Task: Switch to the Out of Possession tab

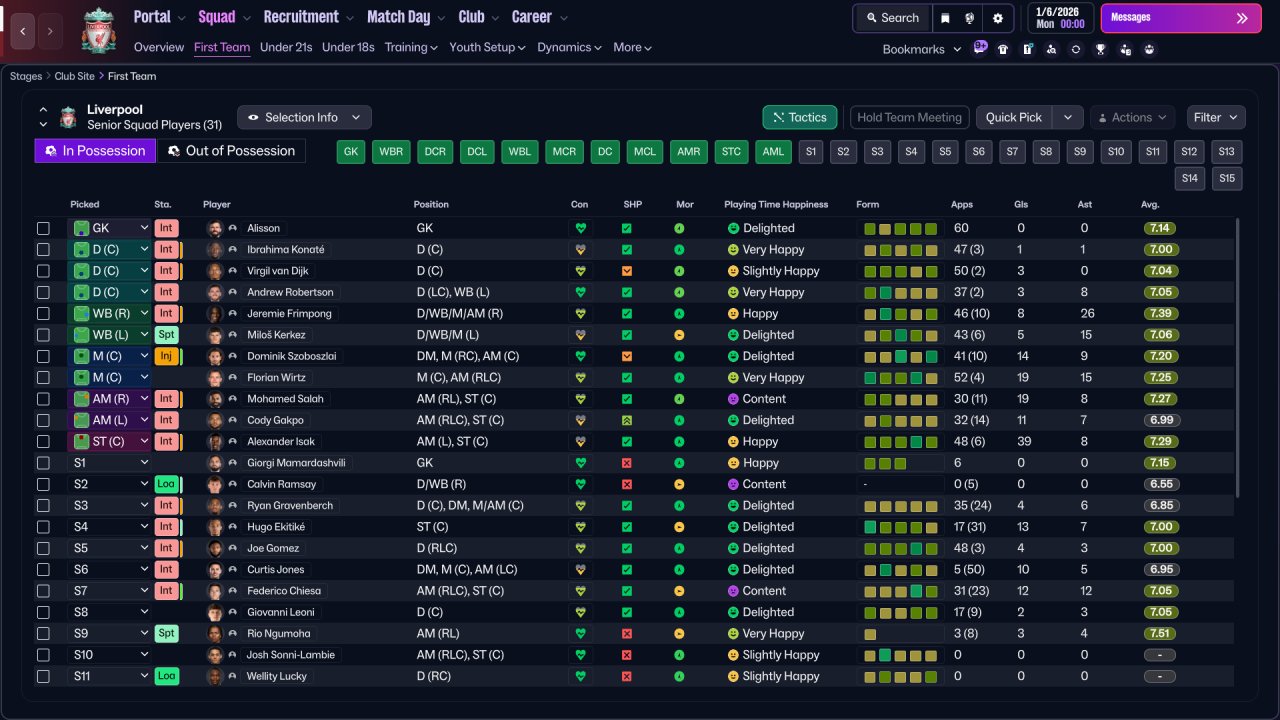Action: [231, 151]
